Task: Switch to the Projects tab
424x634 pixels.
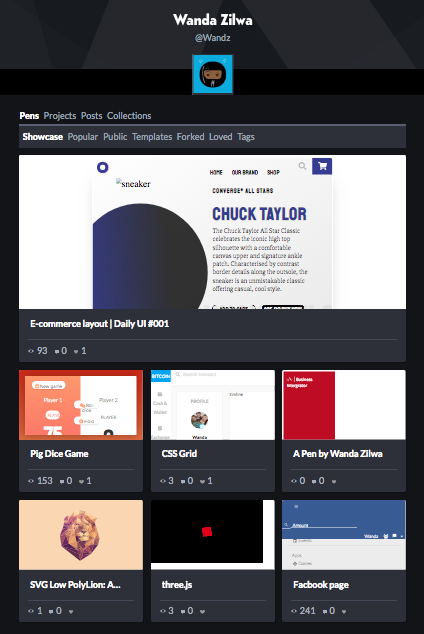Action: pos(60,116)
